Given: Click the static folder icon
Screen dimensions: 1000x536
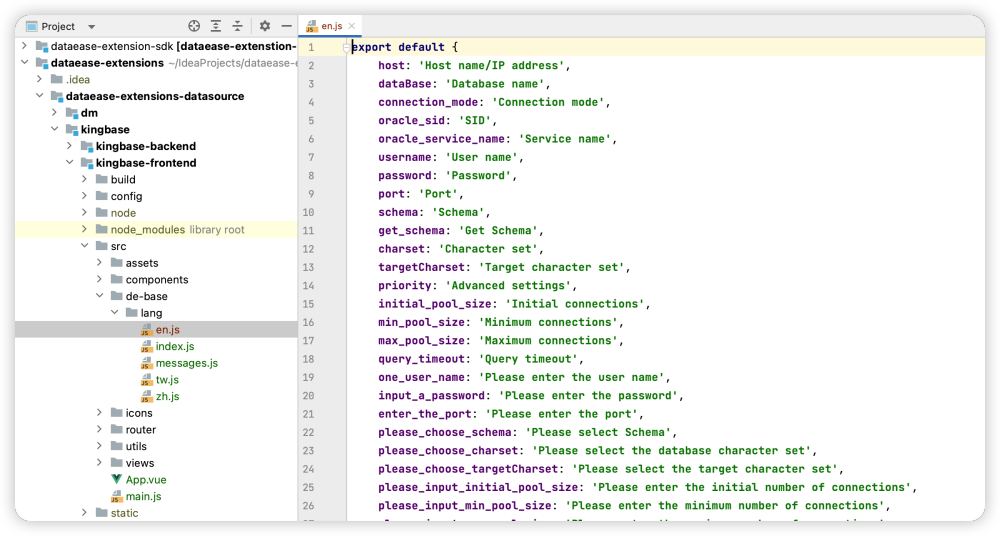Looking at the screenshot, I should pyautogui.click(x=101, y=512).
